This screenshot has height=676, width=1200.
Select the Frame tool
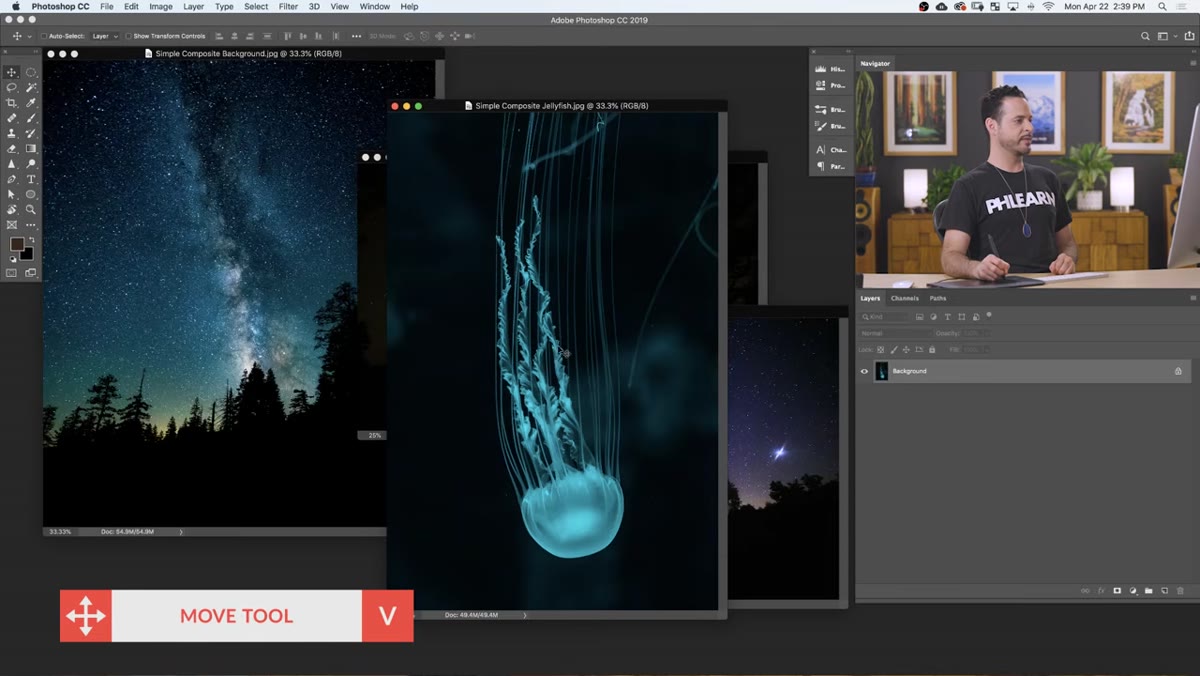12,225
